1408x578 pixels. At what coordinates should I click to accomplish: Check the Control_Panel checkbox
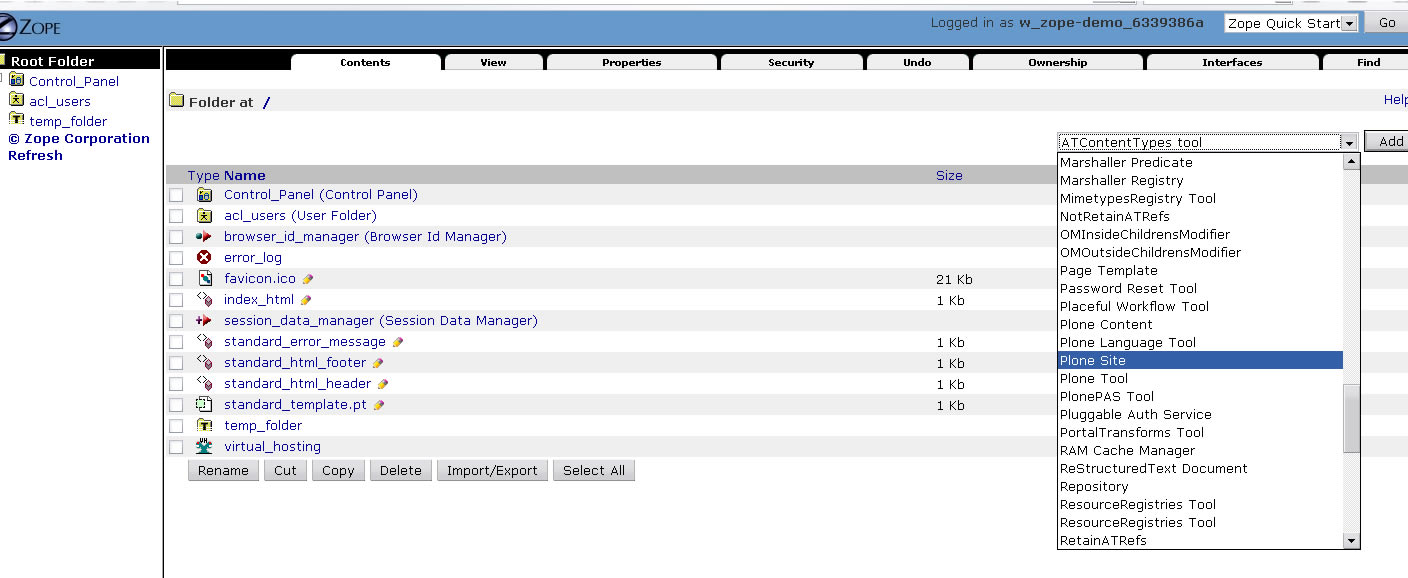pos(176,195)
